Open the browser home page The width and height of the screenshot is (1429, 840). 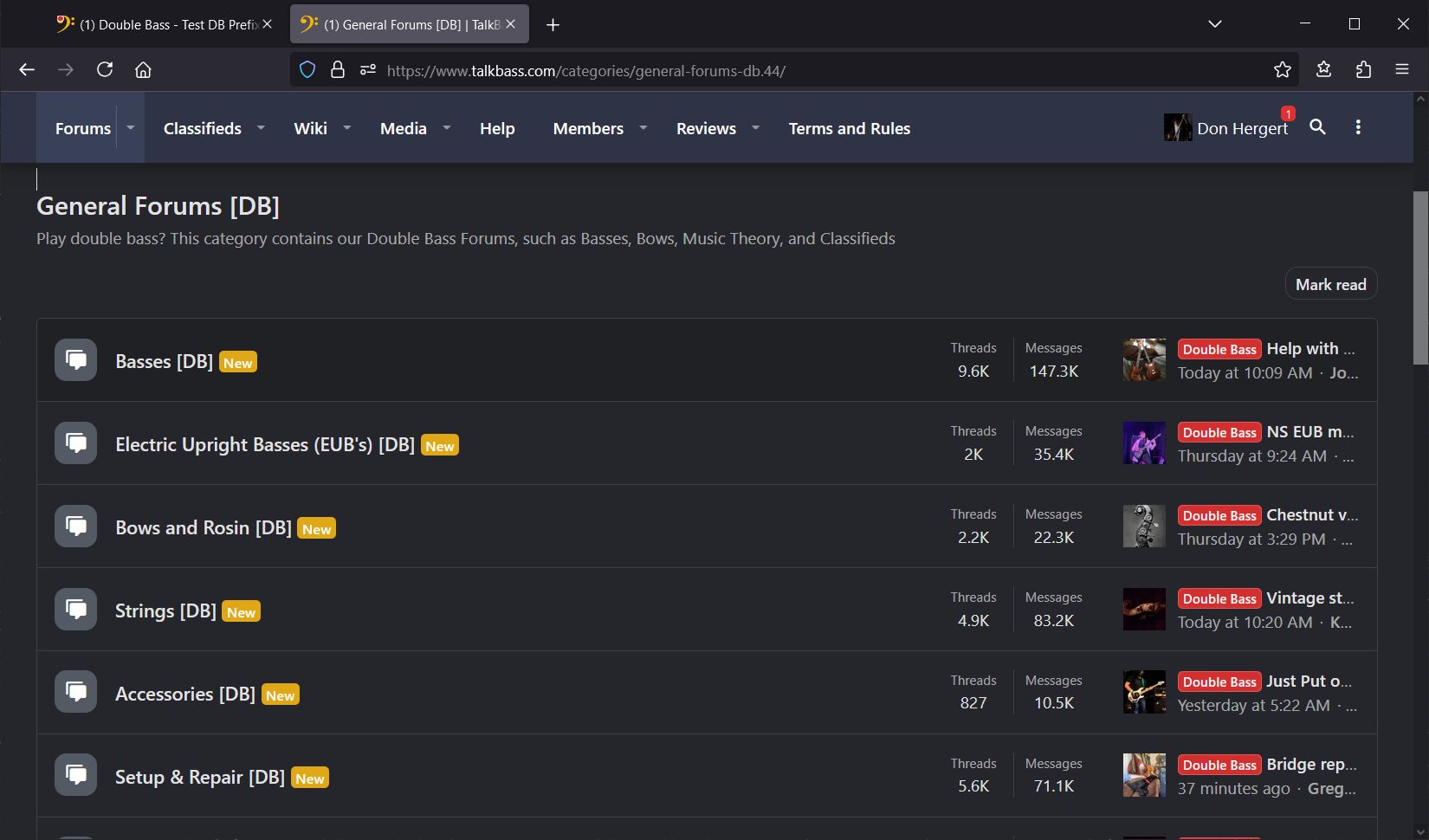pos(144,70)
